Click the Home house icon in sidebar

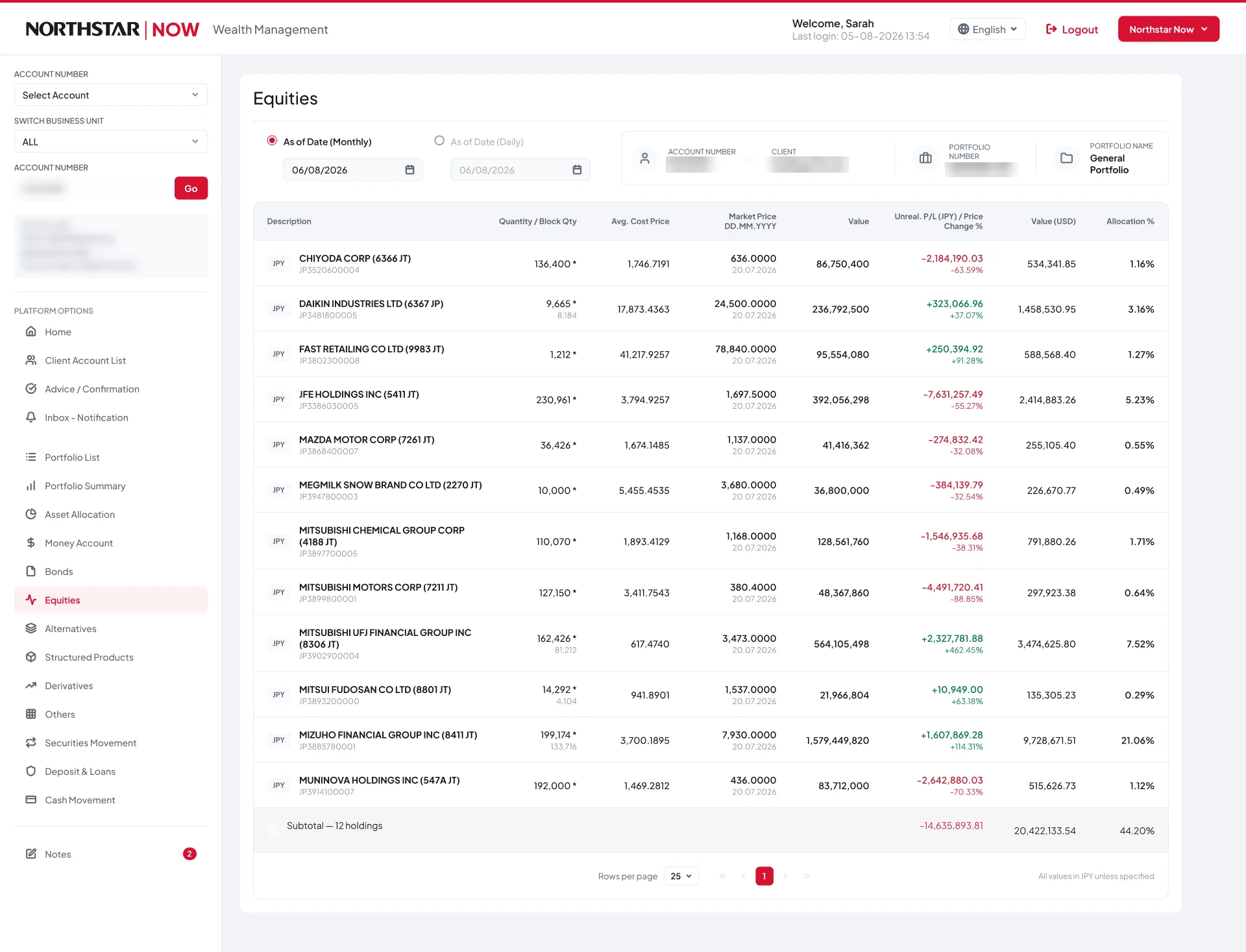coord(31,332)
